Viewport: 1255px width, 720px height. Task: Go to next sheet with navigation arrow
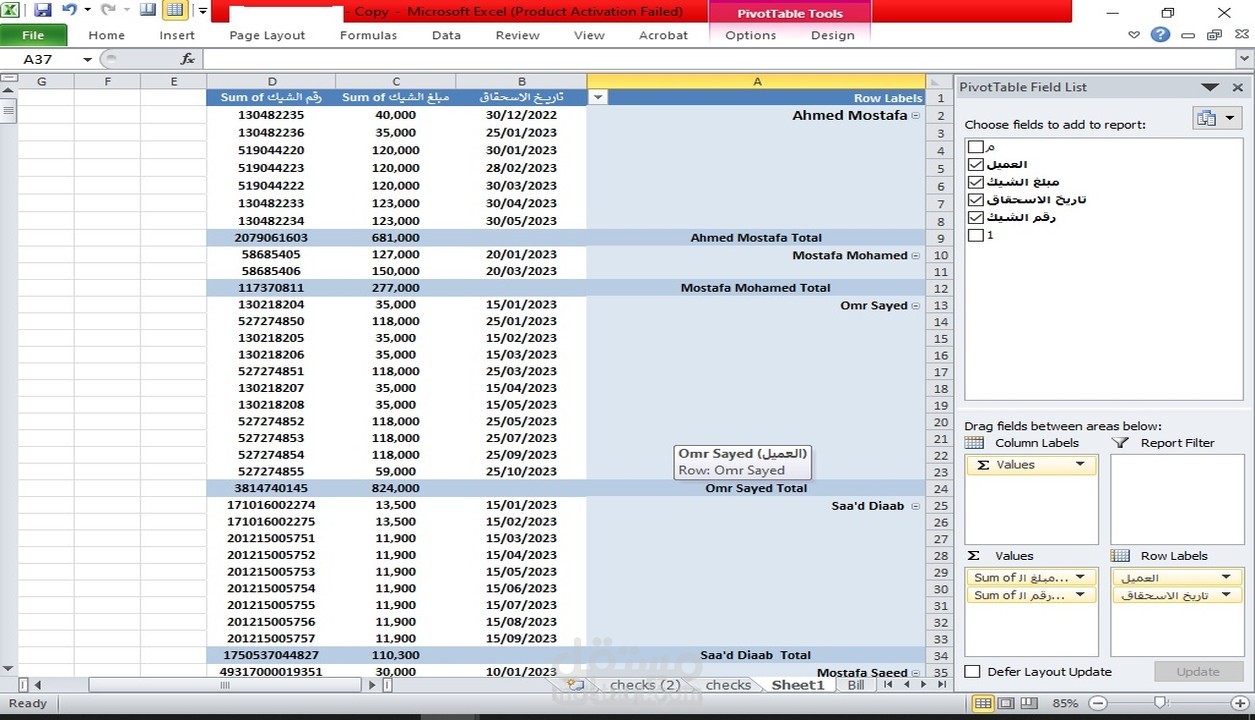(x=924, y=685)
